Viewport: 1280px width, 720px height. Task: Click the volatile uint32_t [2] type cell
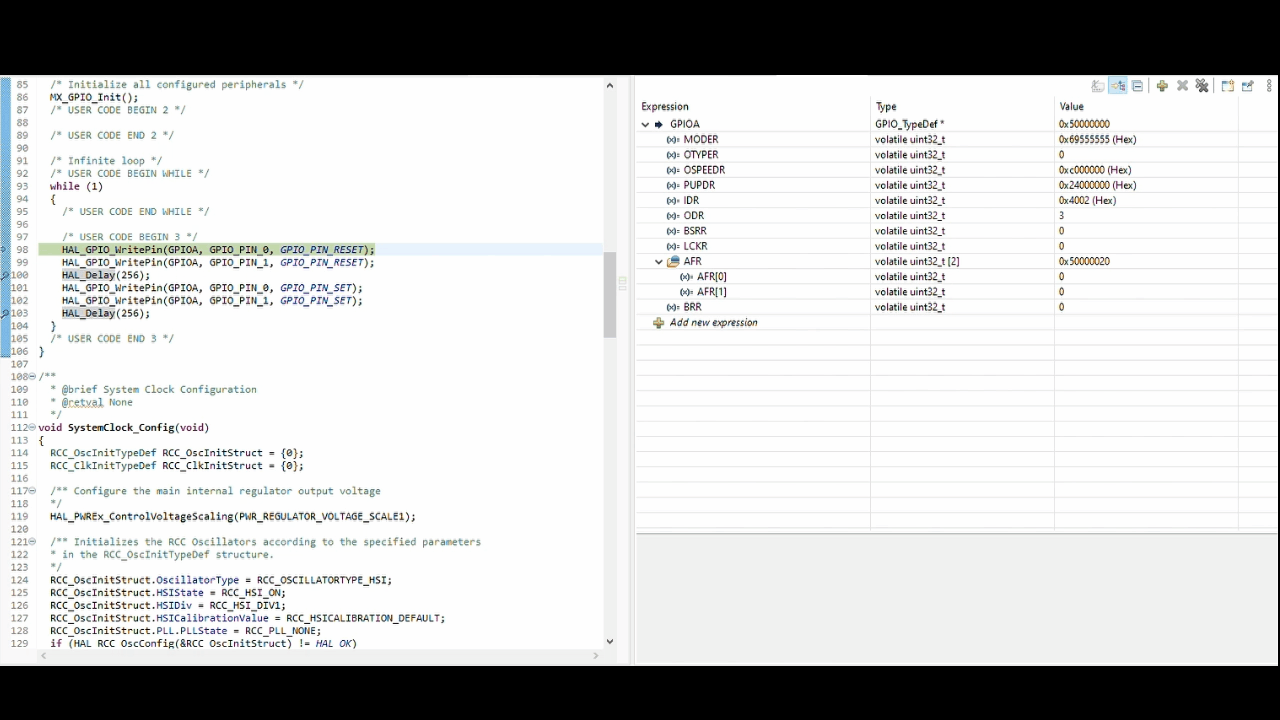click(917, 262)
